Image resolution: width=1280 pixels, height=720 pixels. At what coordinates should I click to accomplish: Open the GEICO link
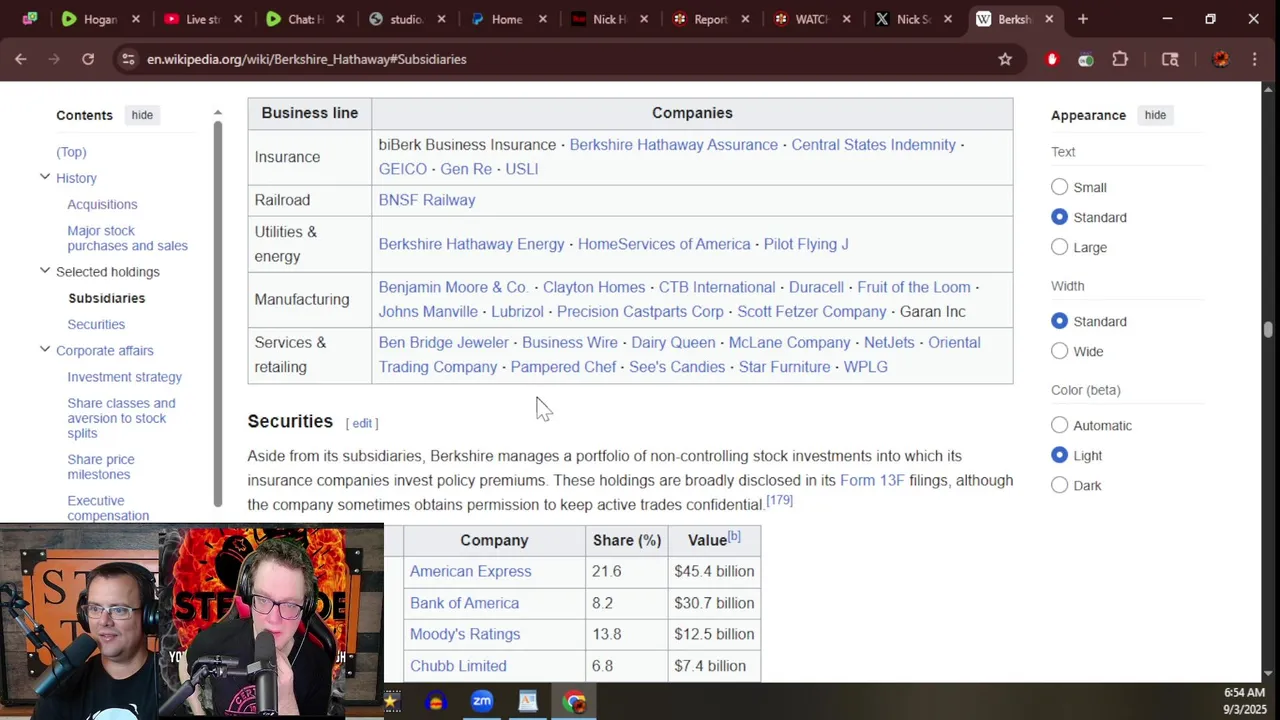click(x=402, y=169)
